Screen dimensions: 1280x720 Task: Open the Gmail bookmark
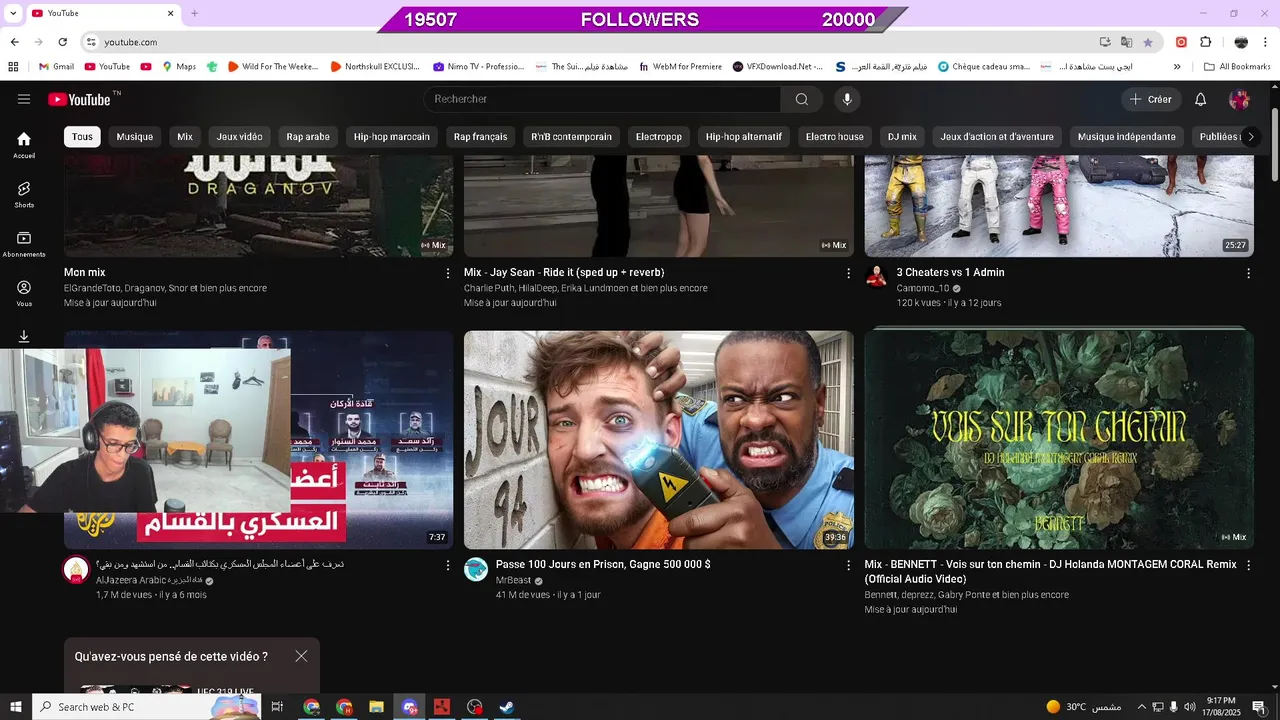[56, 67]
